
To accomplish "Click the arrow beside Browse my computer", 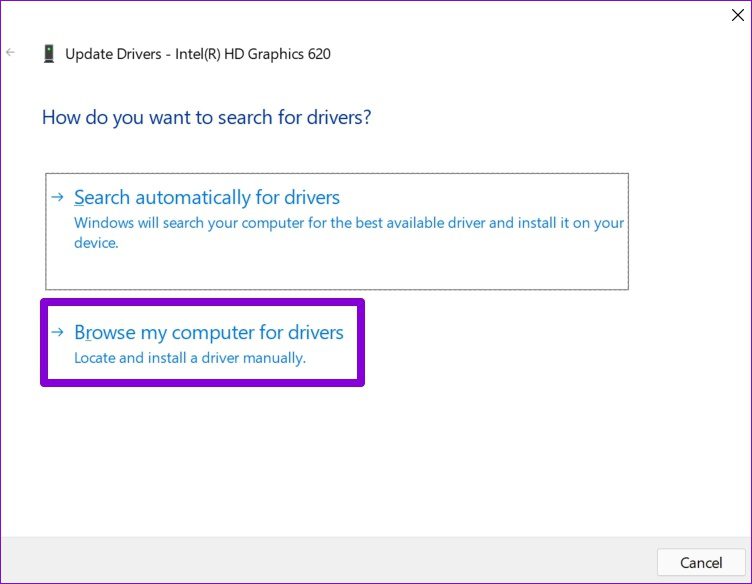I will 58,333.
